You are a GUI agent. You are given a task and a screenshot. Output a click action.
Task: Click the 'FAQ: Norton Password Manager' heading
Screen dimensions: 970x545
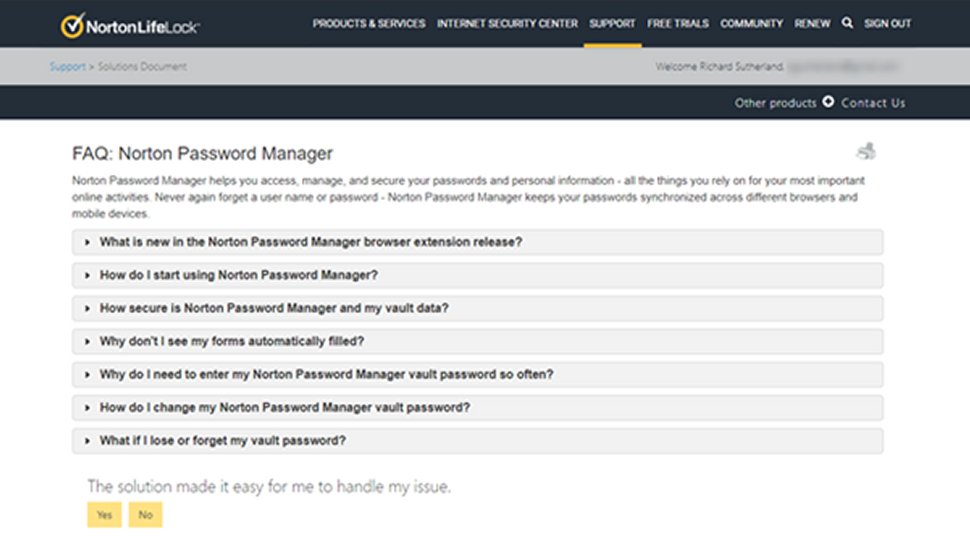click(202, 153)
